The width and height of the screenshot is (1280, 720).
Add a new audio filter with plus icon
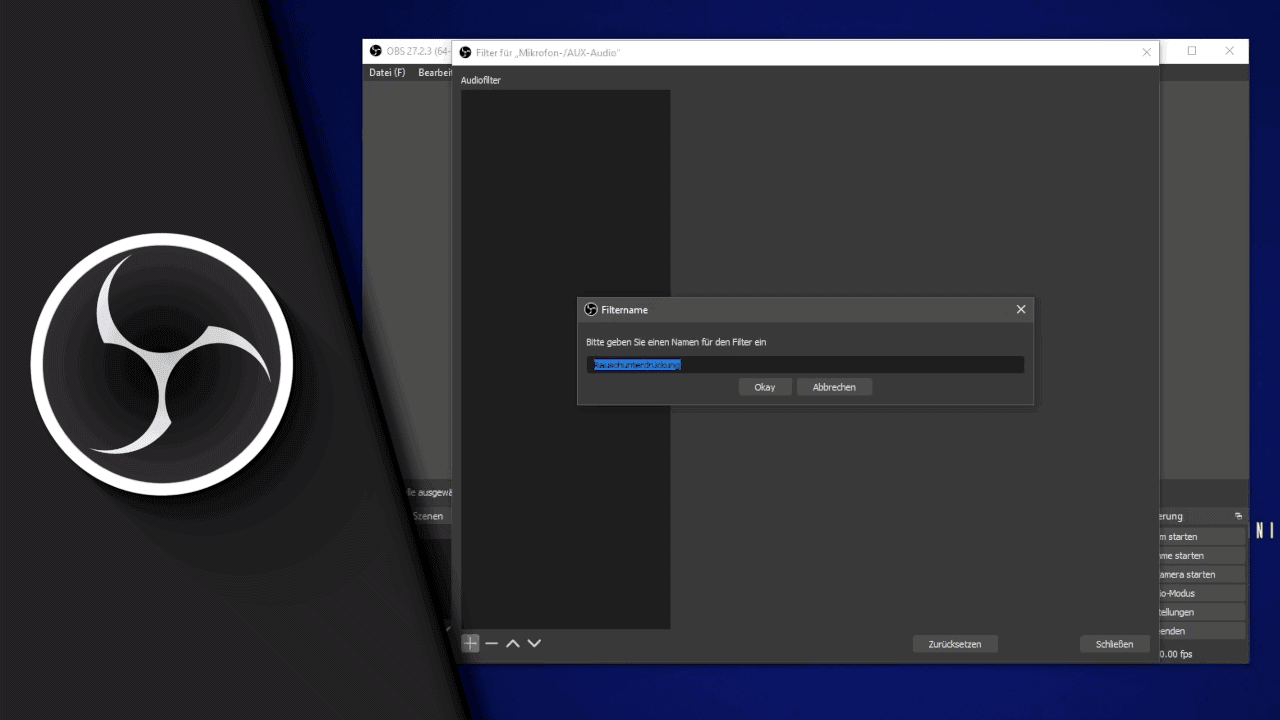[x=470, y=643]
